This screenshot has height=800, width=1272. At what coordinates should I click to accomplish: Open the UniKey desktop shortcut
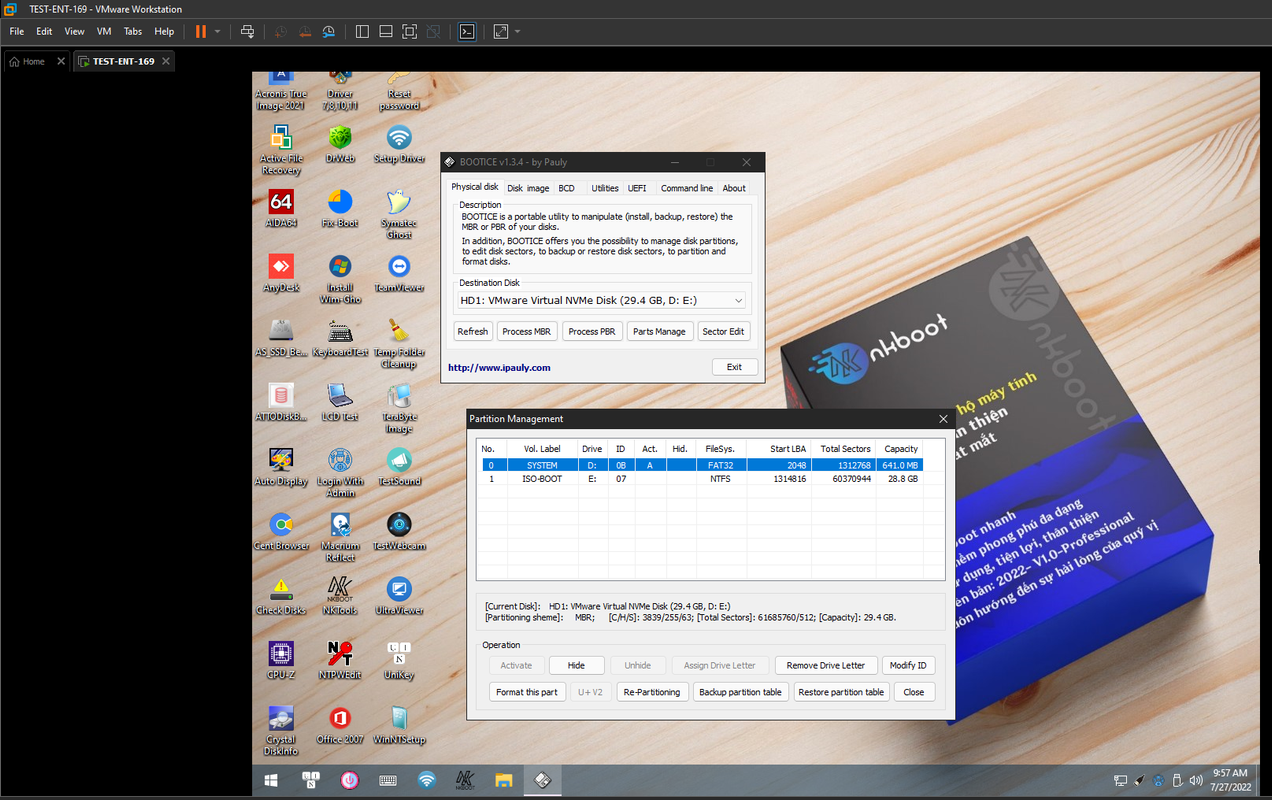coord(399,659)
